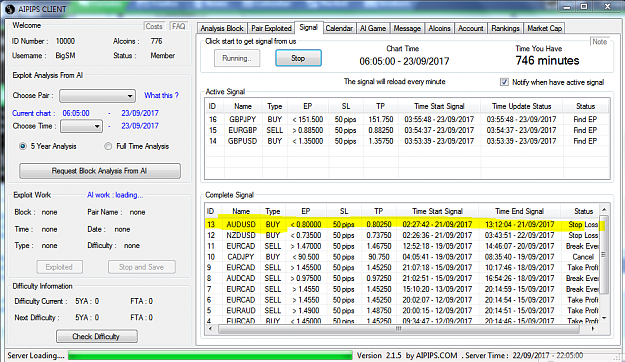625x362 pixels.
Task: Click the Server Loading progress bar
Action: tap(210, 355)
